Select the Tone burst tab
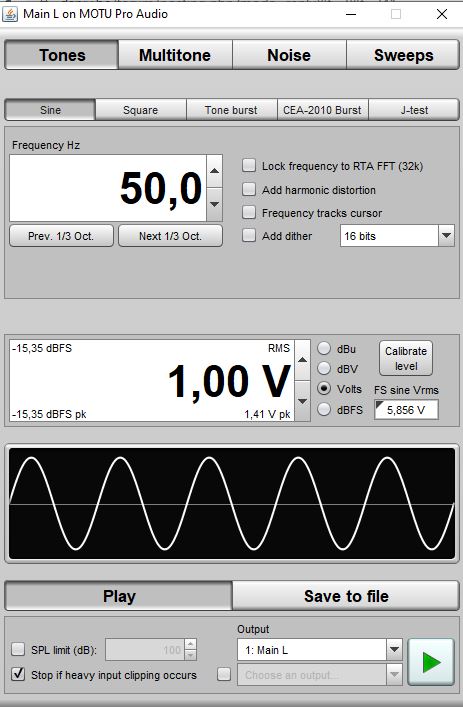 click(231, 110)
